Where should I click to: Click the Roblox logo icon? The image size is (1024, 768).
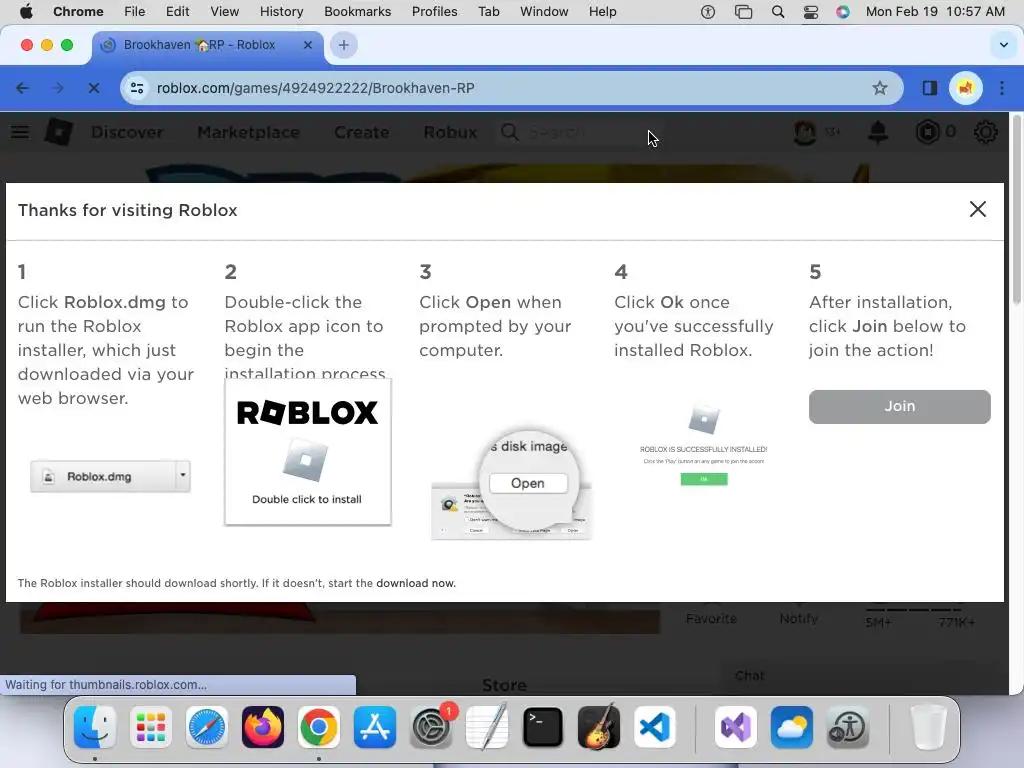(x=59, y=133)
